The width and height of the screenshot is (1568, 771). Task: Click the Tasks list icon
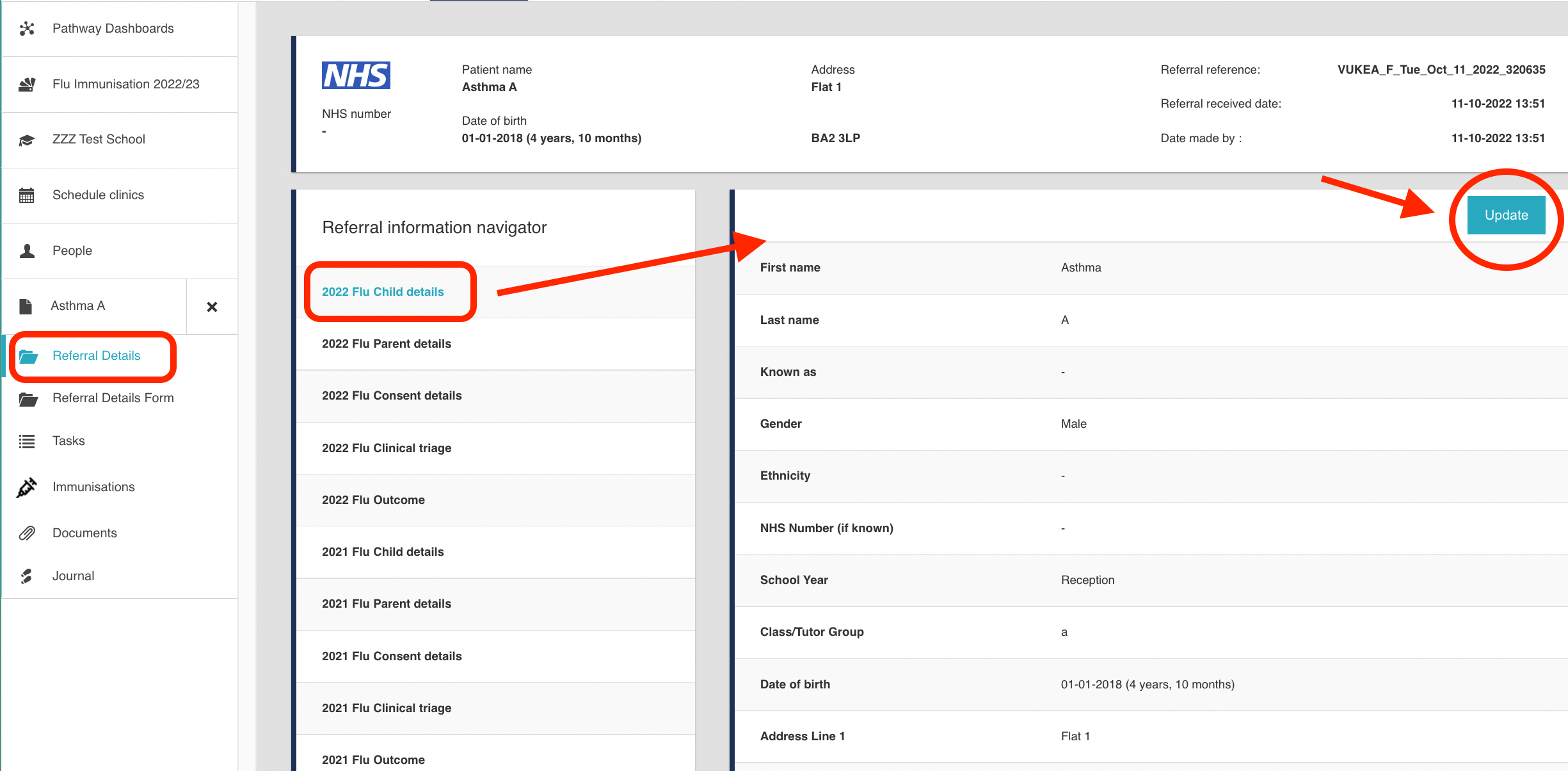[x=27, y=441]
